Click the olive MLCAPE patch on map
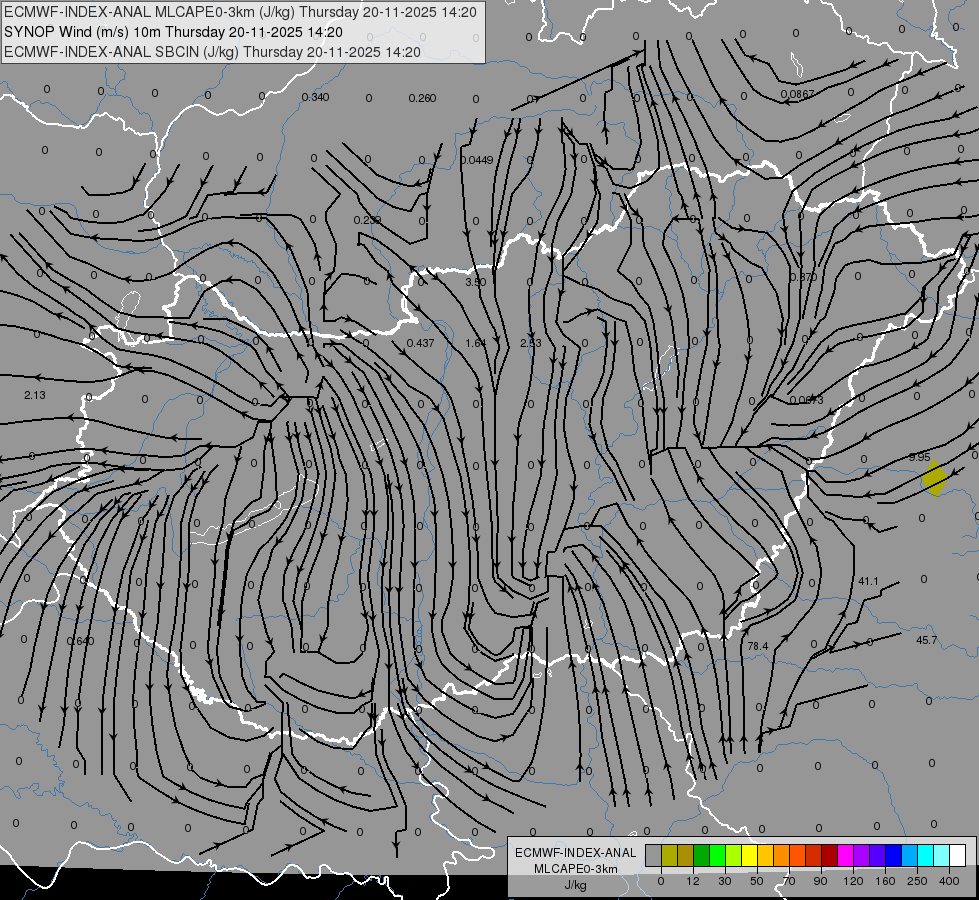979x900 pixels. coord(934,478)
